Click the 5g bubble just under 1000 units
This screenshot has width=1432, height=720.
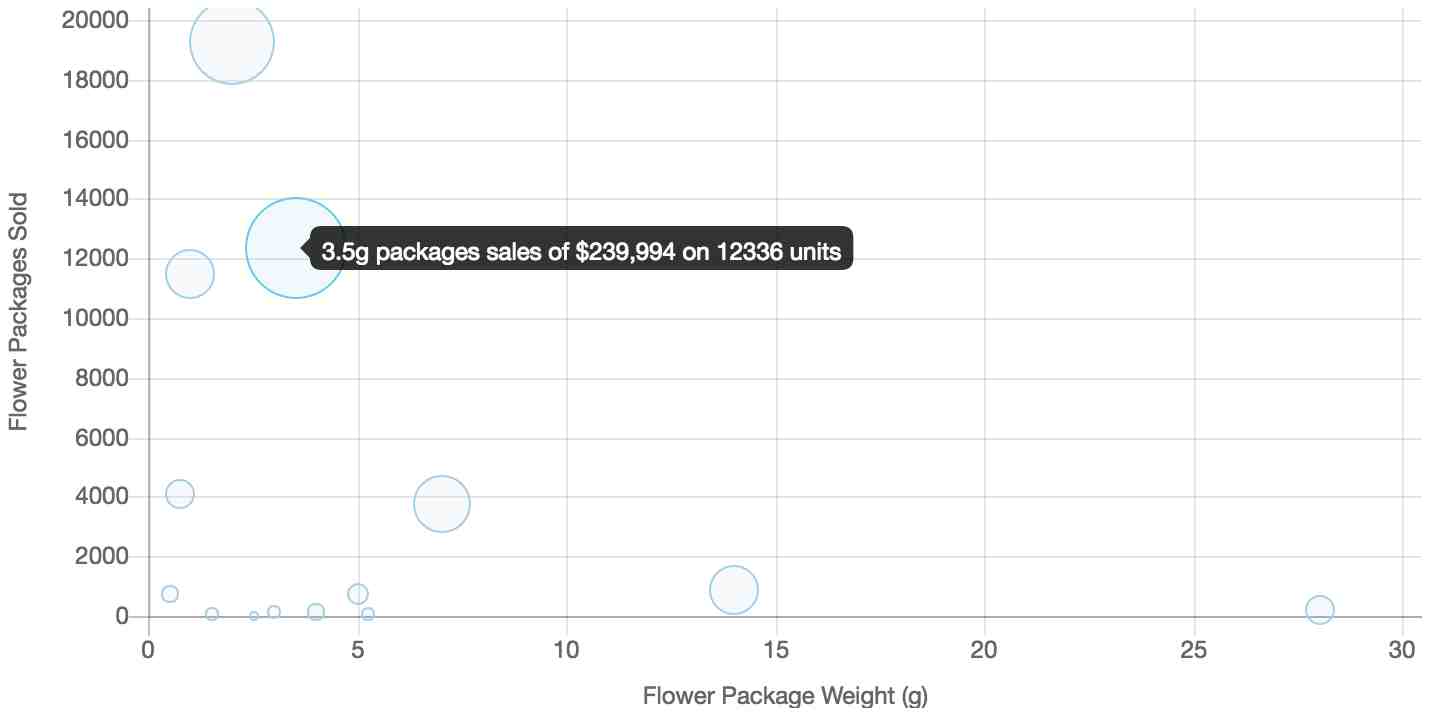(358, 594)
